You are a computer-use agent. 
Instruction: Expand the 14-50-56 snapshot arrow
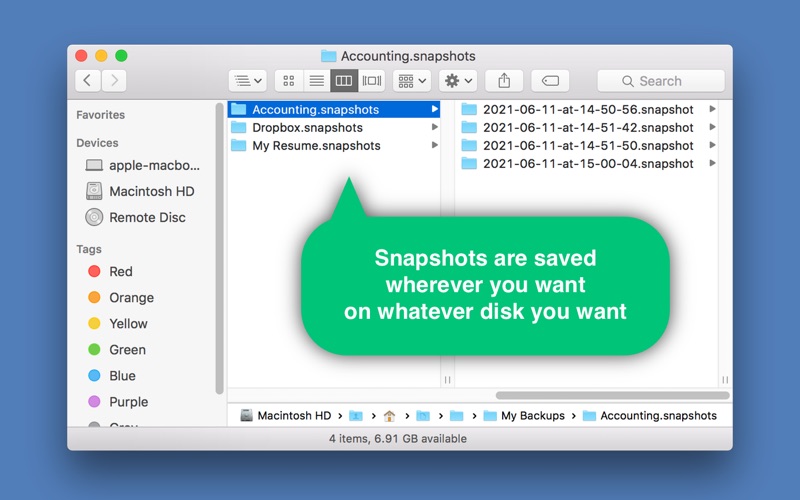712,109
